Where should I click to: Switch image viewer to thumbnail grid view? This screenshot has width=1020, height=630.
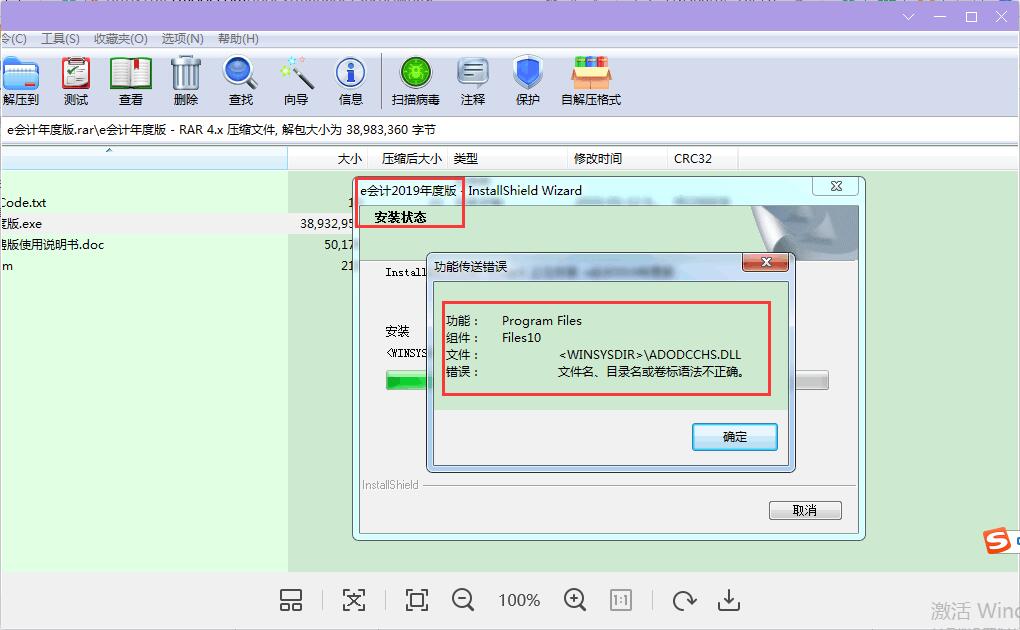tap(291, 600)
